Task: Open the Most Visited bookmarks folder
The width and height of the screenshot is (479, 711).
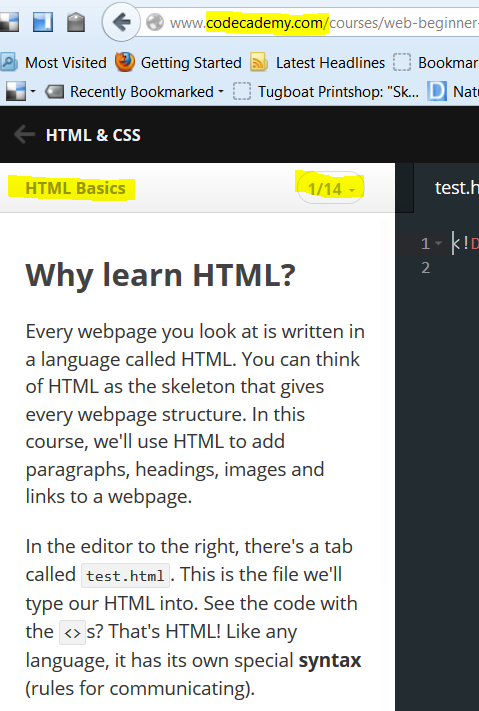Action: [x=54, y=62]
